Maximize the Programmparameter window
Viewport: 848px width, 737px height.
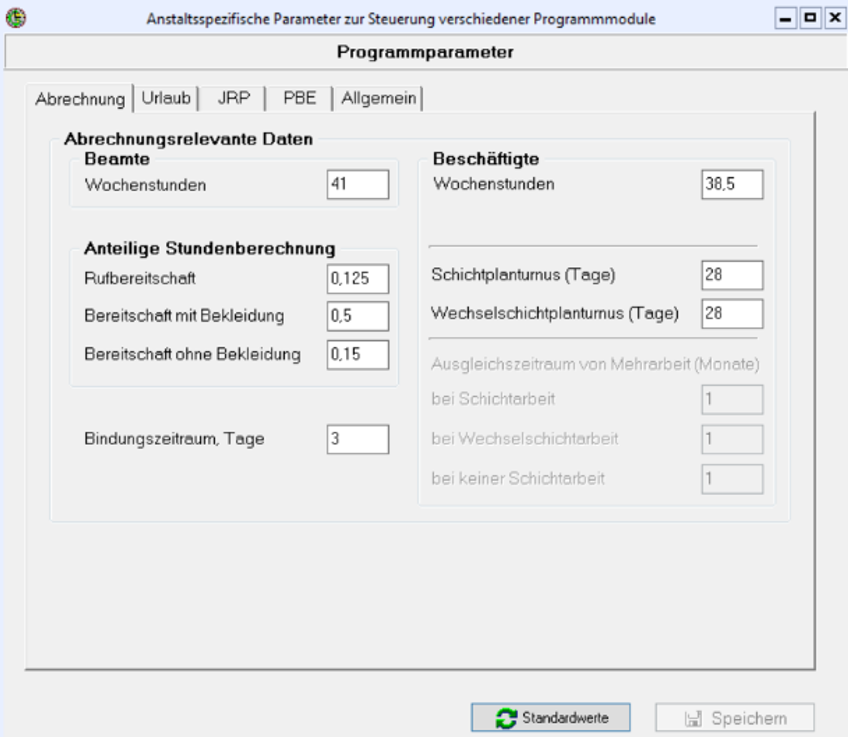coord(810,18)
